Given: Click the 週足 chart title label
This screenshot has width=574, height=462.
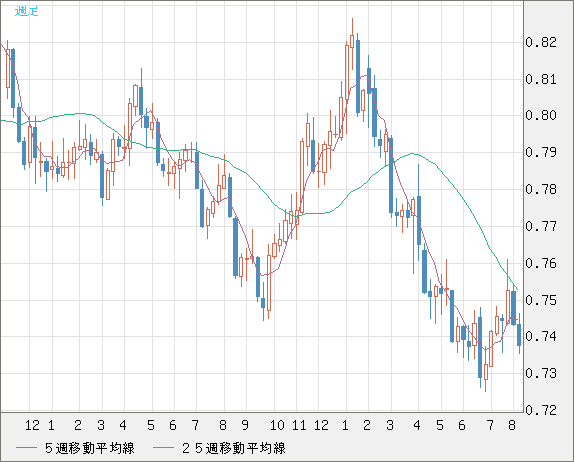Looking at the screenshot, I should [26, 11].
